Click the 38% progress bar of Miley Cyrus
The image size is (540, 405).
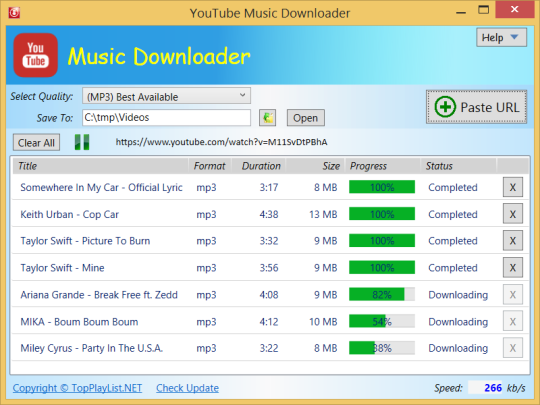tap(382, 348)
